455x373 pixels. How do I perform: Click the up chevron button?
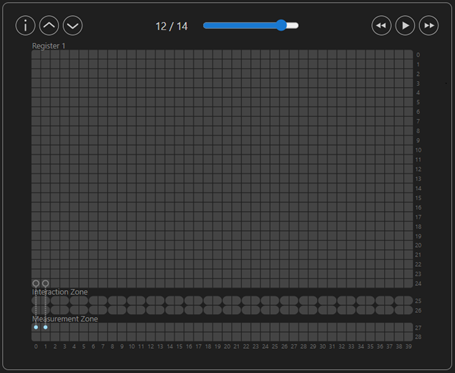coord(49,26)
